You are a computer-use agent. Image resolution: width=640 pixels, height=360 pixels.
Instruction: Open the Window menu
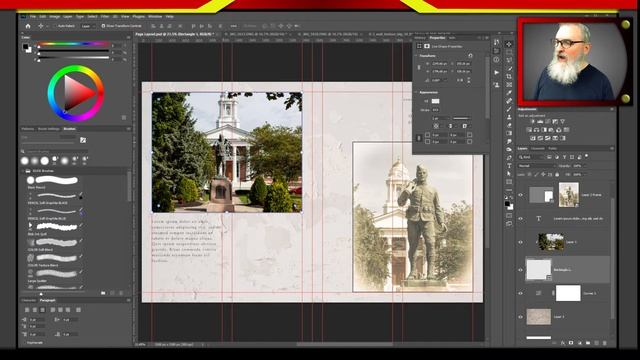155,16
